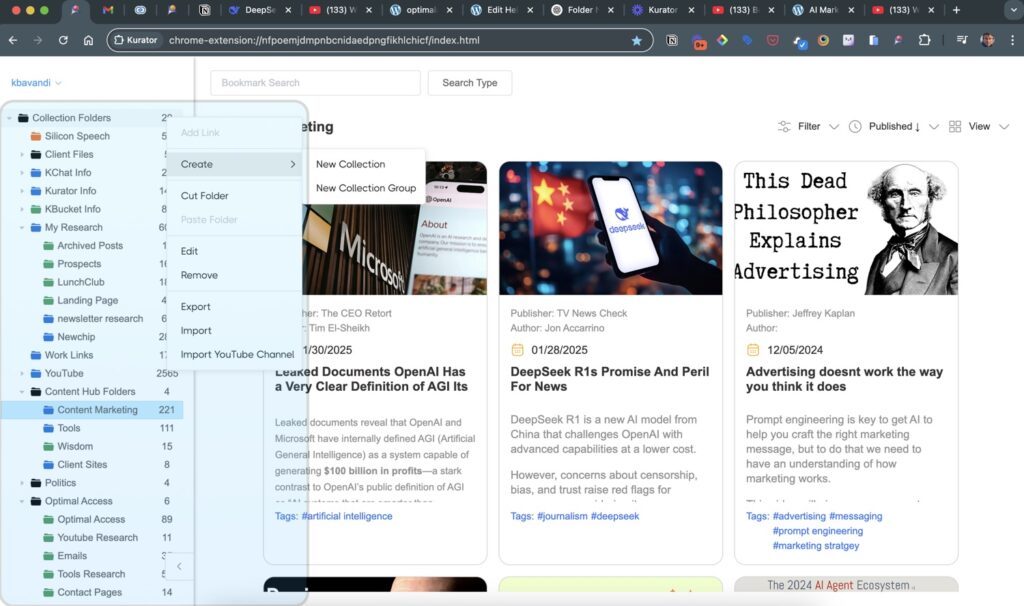Click the browser home icon
This screenshot has height=606, width=1024.
[x=88, y=41]
